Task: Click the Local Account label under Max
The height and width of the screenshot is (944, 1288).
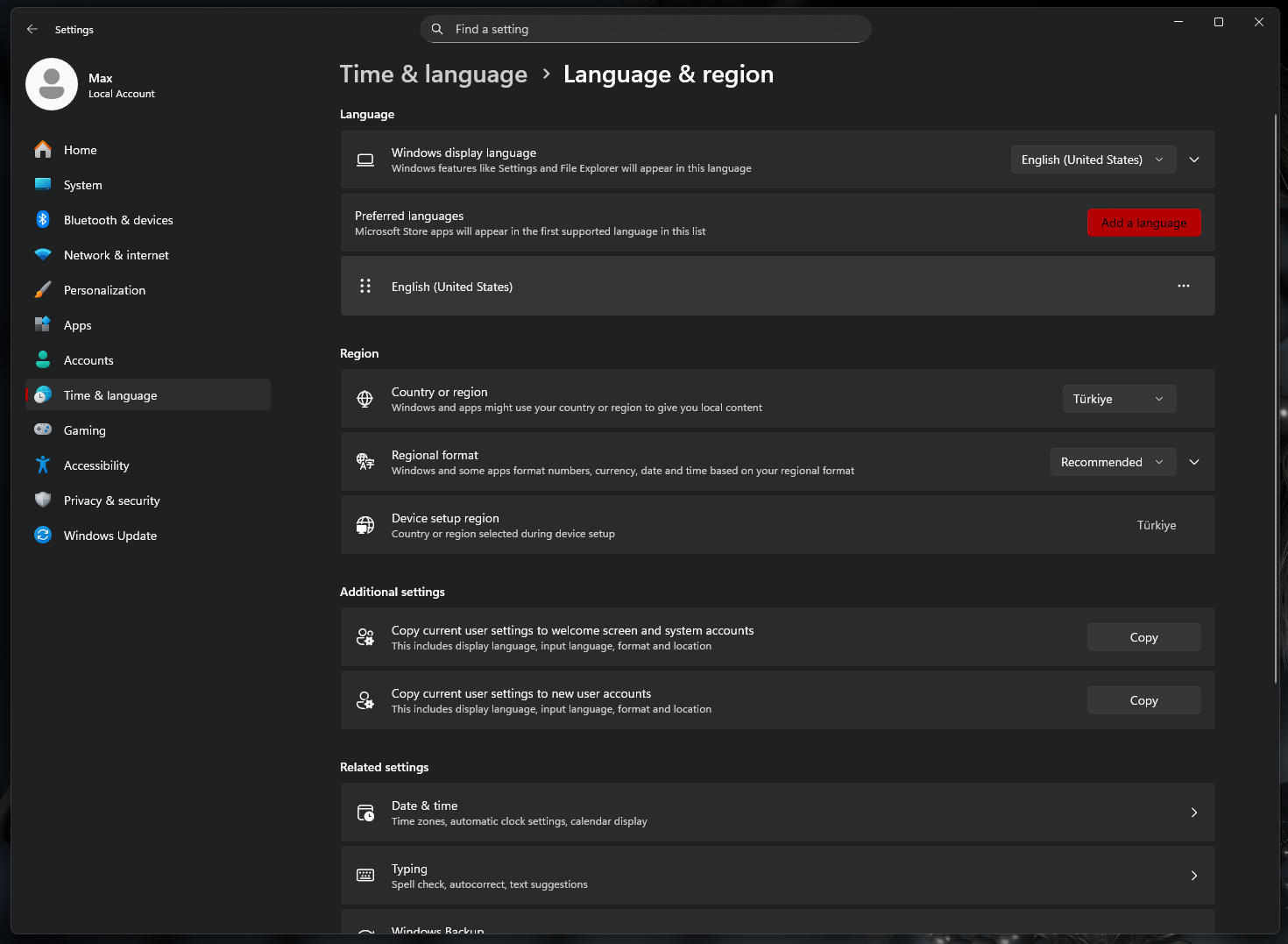Action: tap(122, 94)
